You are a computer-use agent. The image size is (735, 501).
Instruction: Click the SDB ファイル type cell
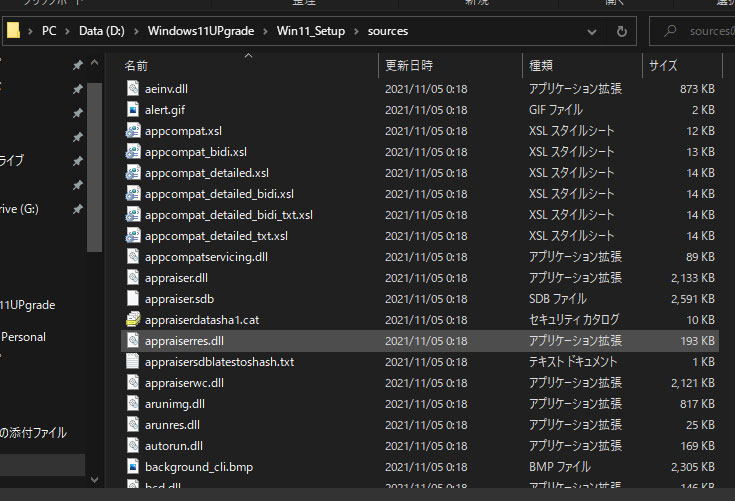[558, 299]
